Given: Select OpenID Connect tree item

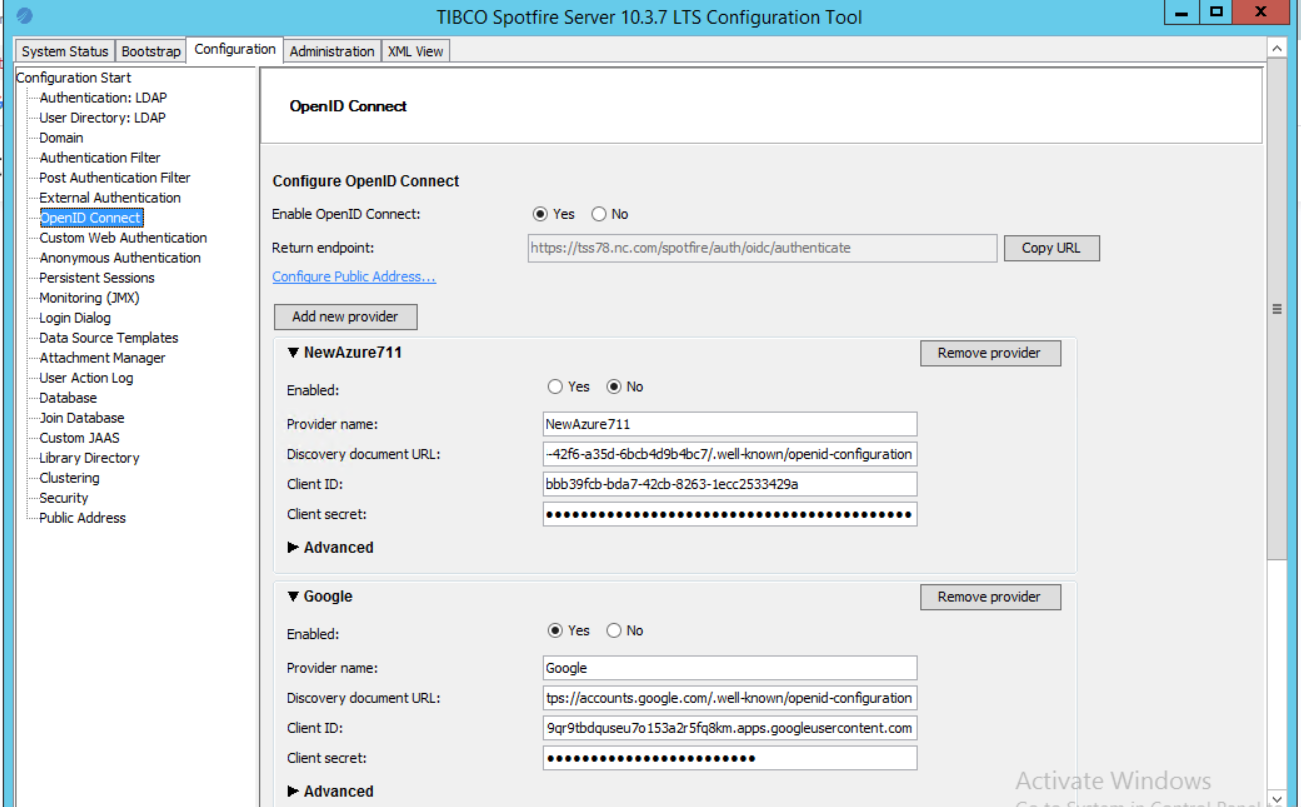Looking at the screenshot, I should tap(91, 218).
